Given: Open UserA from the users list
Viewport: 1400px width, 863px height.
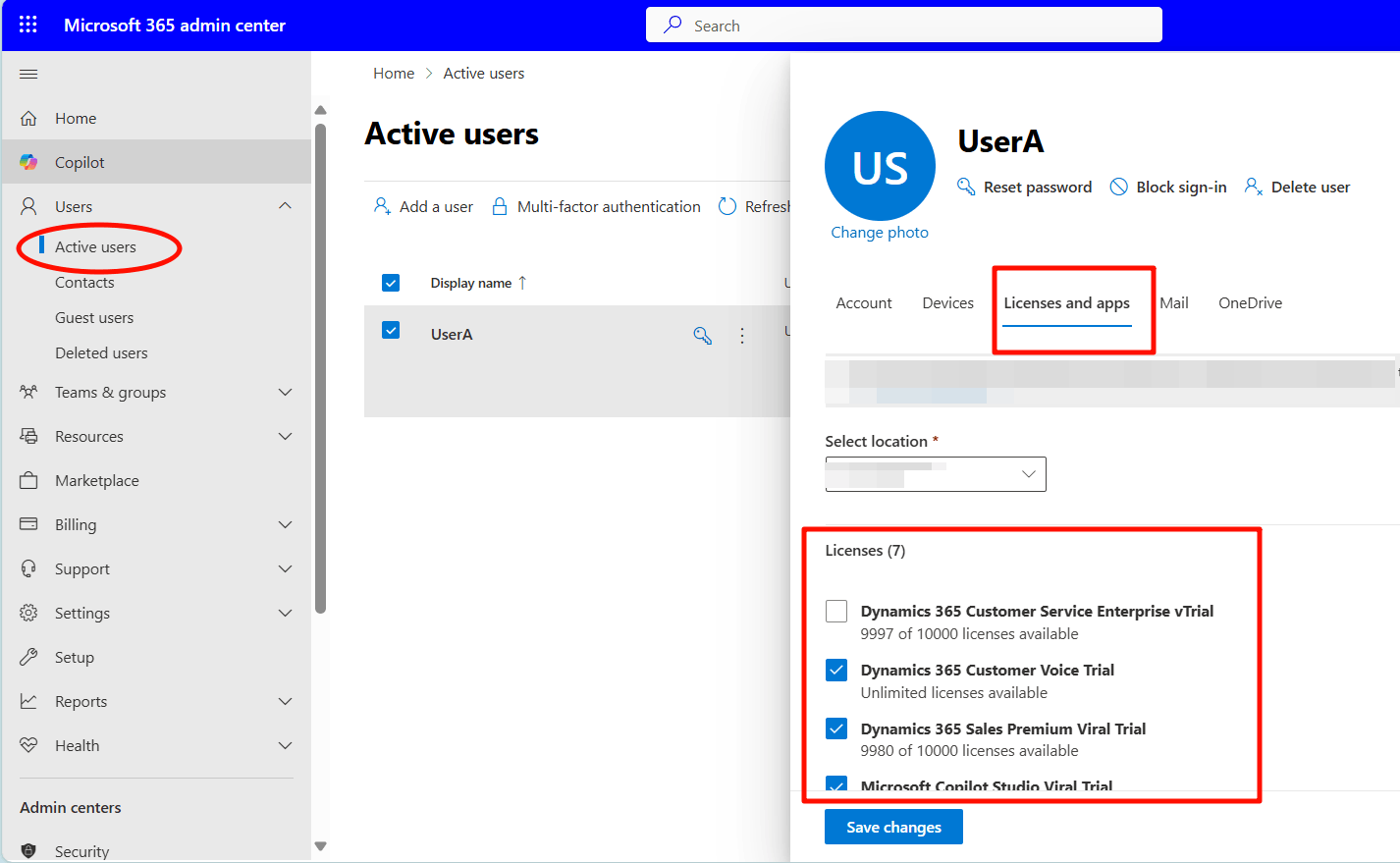Looking at the screenshot, I should click(452, 335).
